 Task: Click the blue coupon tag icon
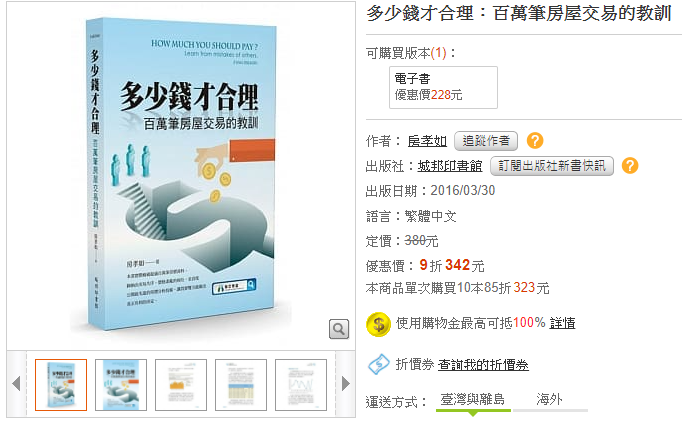click(378, 364)
